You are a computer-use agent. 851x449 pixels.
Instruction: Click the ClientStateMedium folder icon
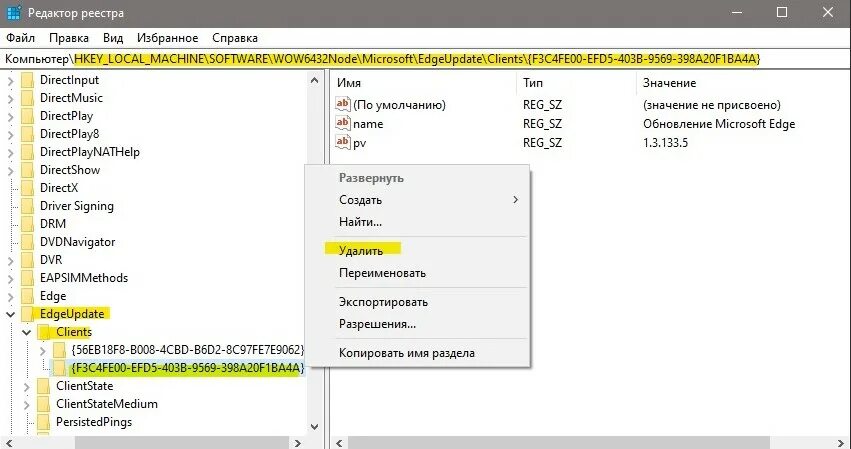point(43,404)
